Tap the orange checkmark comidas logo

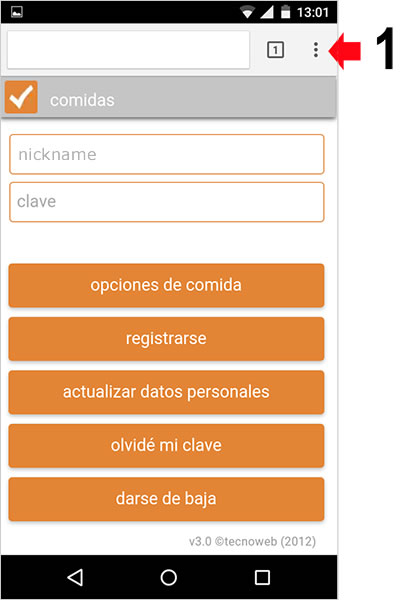(21, 97)
